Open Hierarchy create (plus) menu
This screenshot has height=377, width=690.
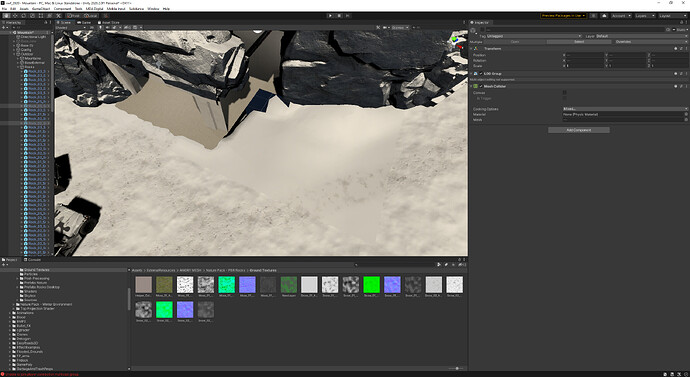4,27
